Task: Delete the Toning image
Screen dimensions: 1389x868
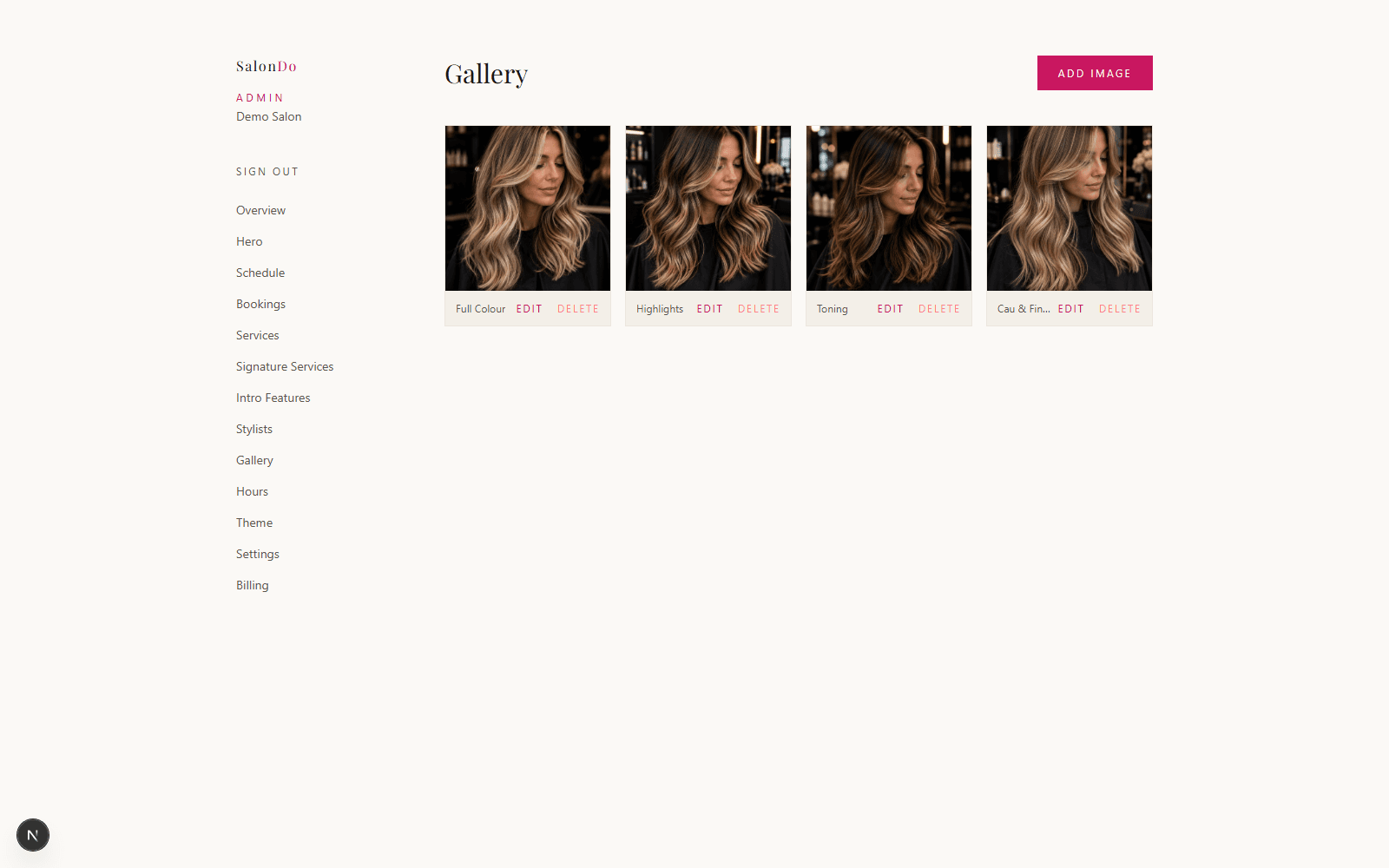Action: pyautogui.click(x=939, y=309)
